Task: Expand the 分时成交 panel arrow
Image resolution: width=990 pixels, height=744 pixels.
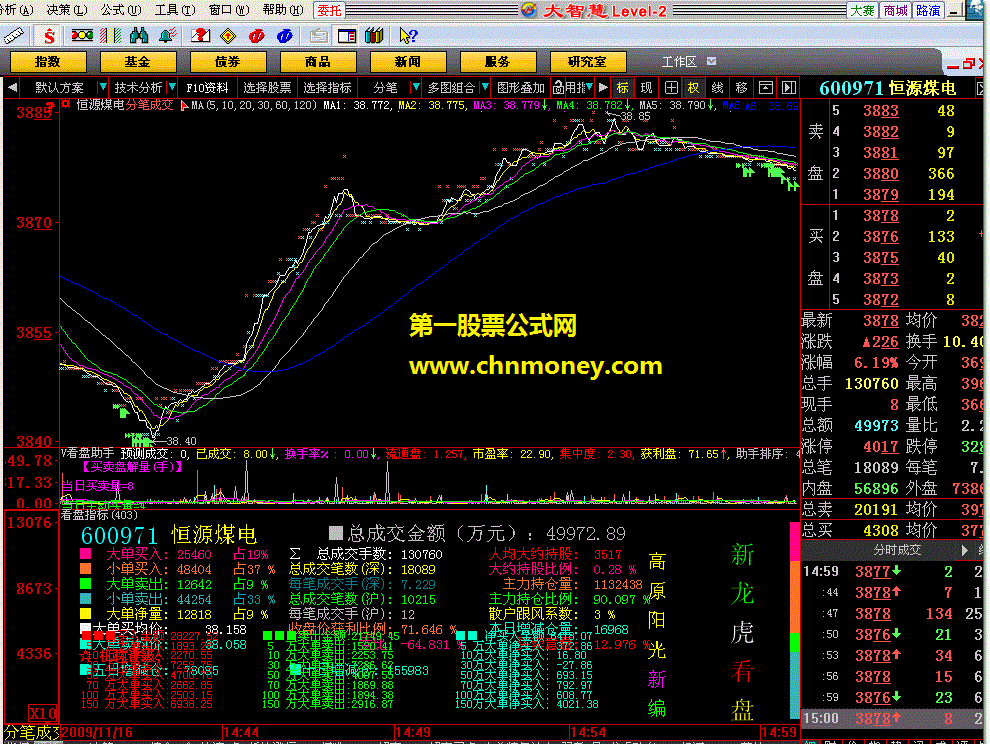Action: [x=964, y=550]
